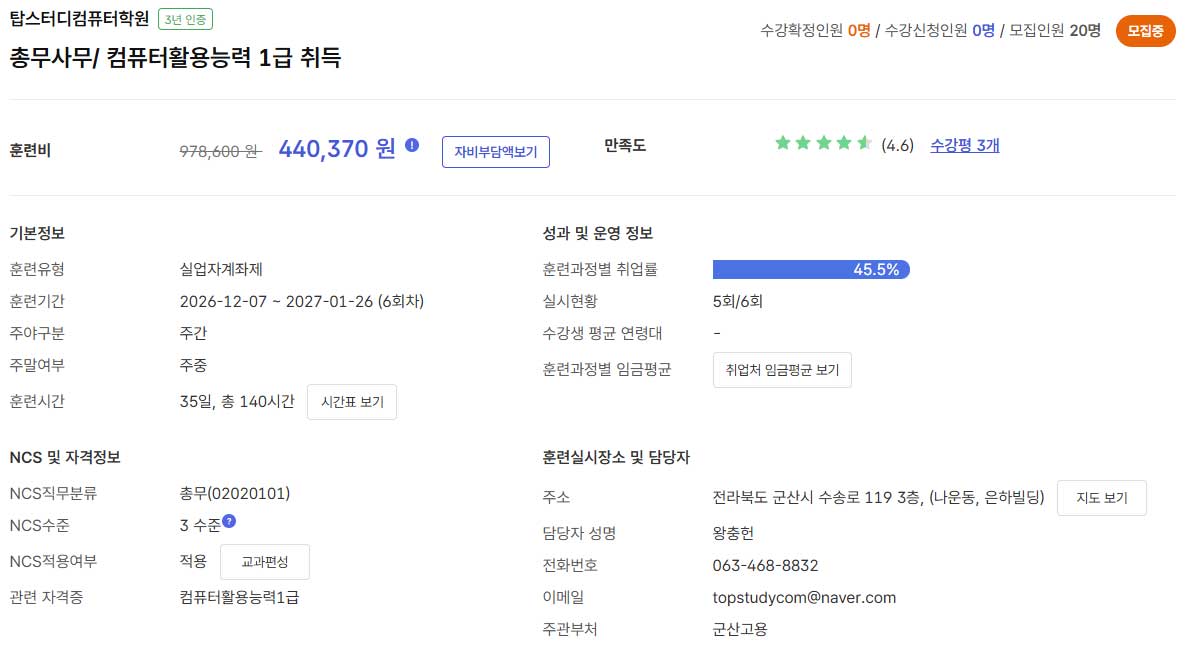Click the star rating icons

tap(823, 143)
